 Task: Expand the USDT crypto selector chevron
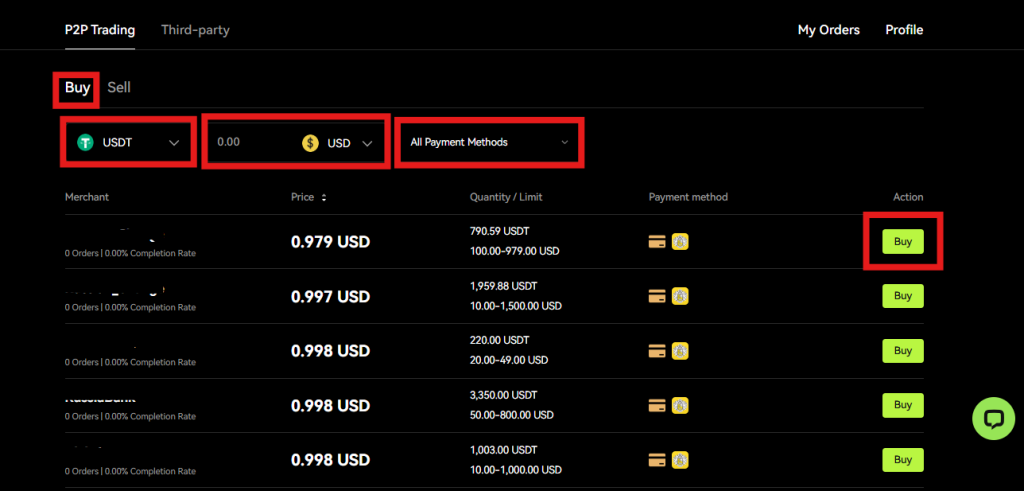(174, 143)
